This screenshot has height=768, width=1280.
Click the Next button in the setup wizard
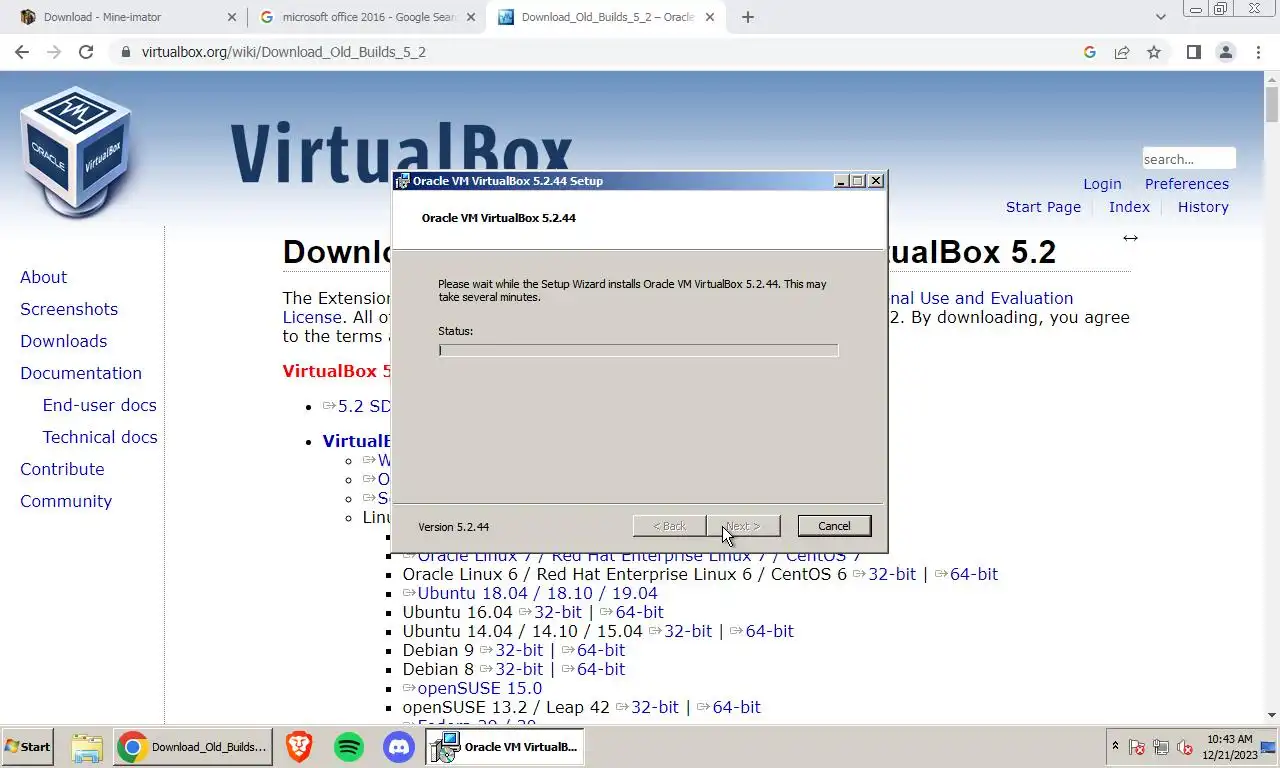pyautogui.click(x=743, y=526)
